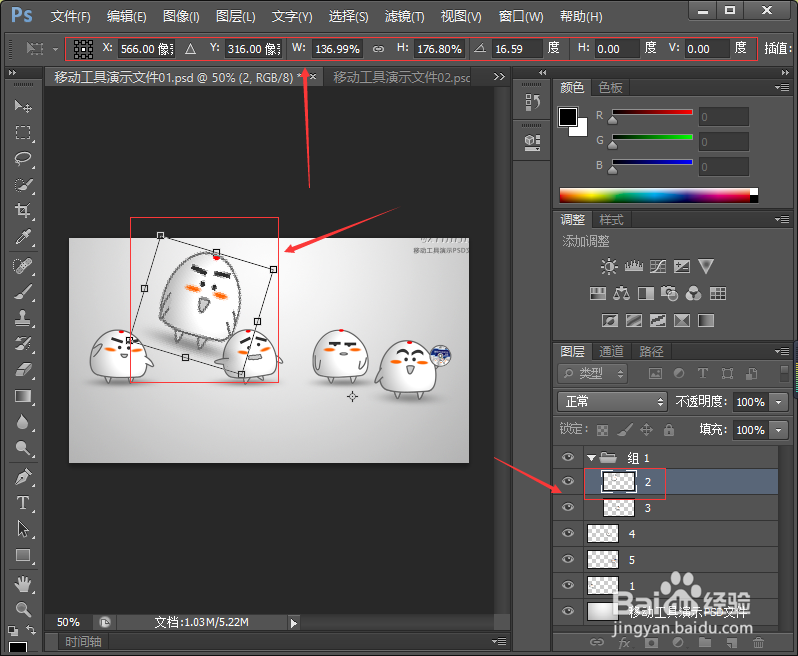Select the Zoom tool

click(22, 609)
